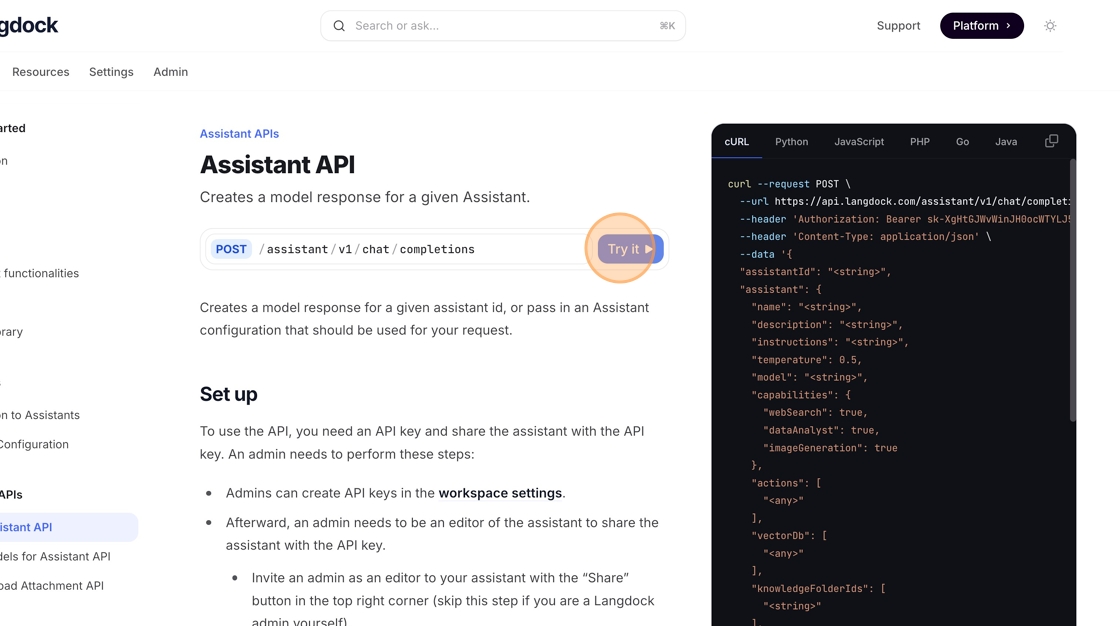
Task: Click the code panel vertical scrollbar
Action: click(x=1072, y=290)
